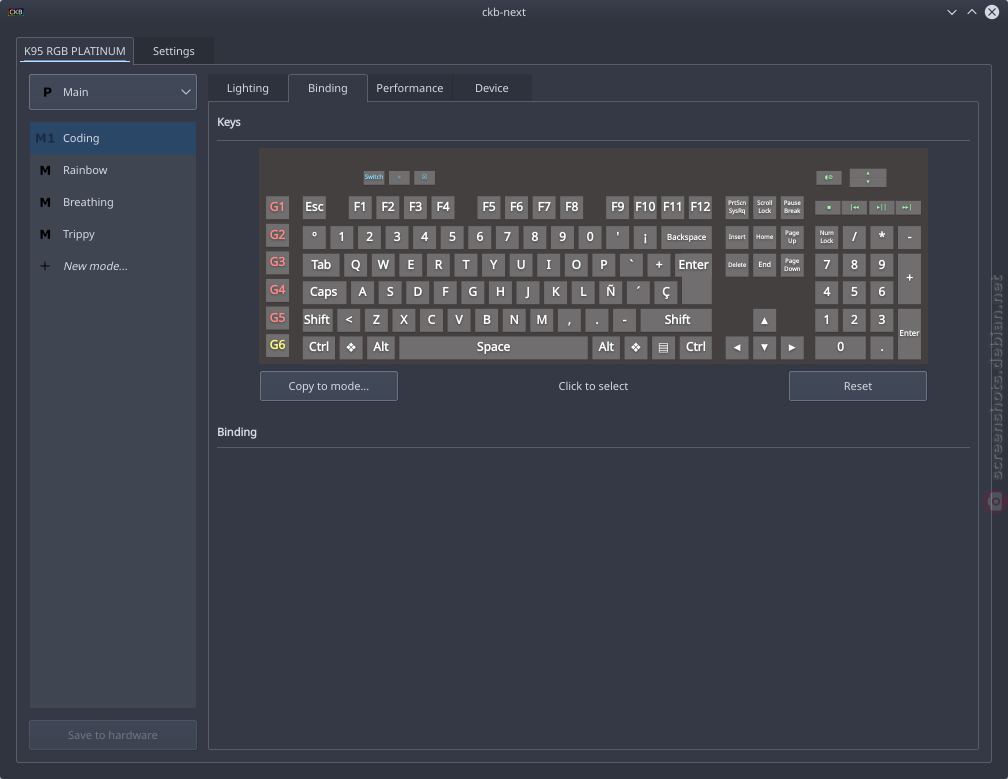This screenshot has height=779, width=1008.
Task: Select the G4 macro key
Action: pos(277,290)
